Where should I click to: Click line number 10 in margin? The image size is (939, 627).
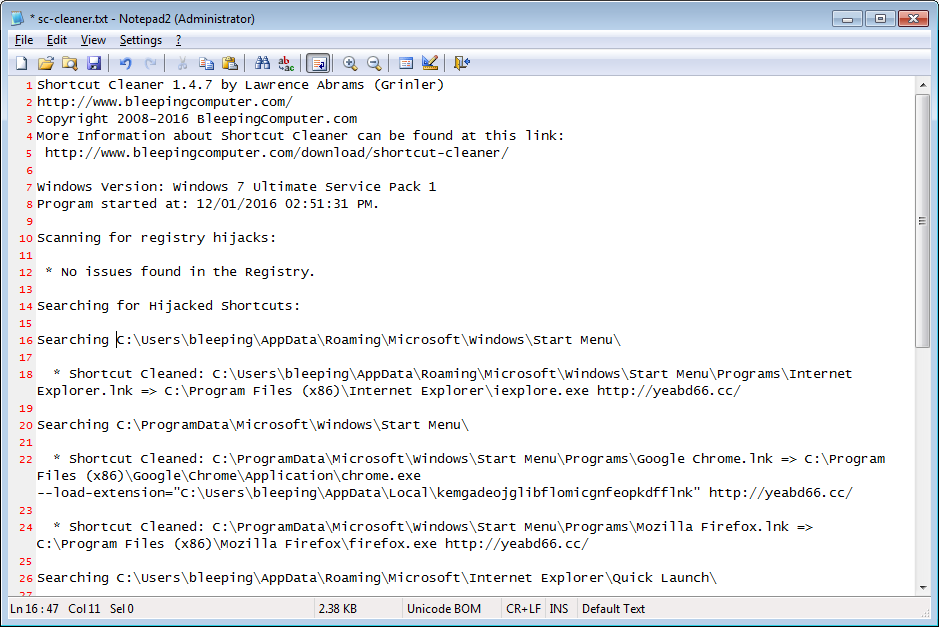point(26,238)
